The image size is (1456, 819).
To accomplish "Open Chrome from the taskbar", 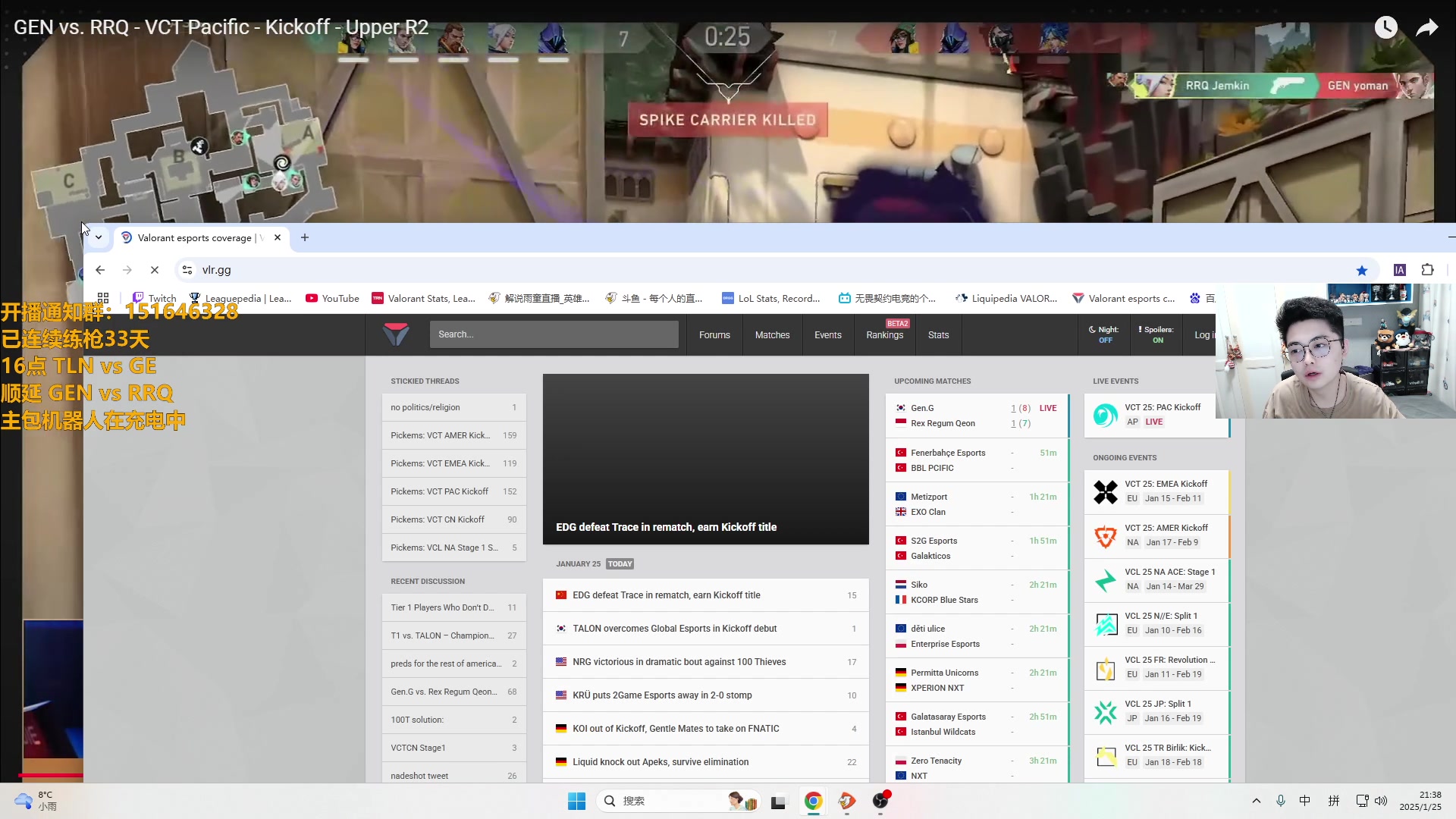I will click(813, 801).
